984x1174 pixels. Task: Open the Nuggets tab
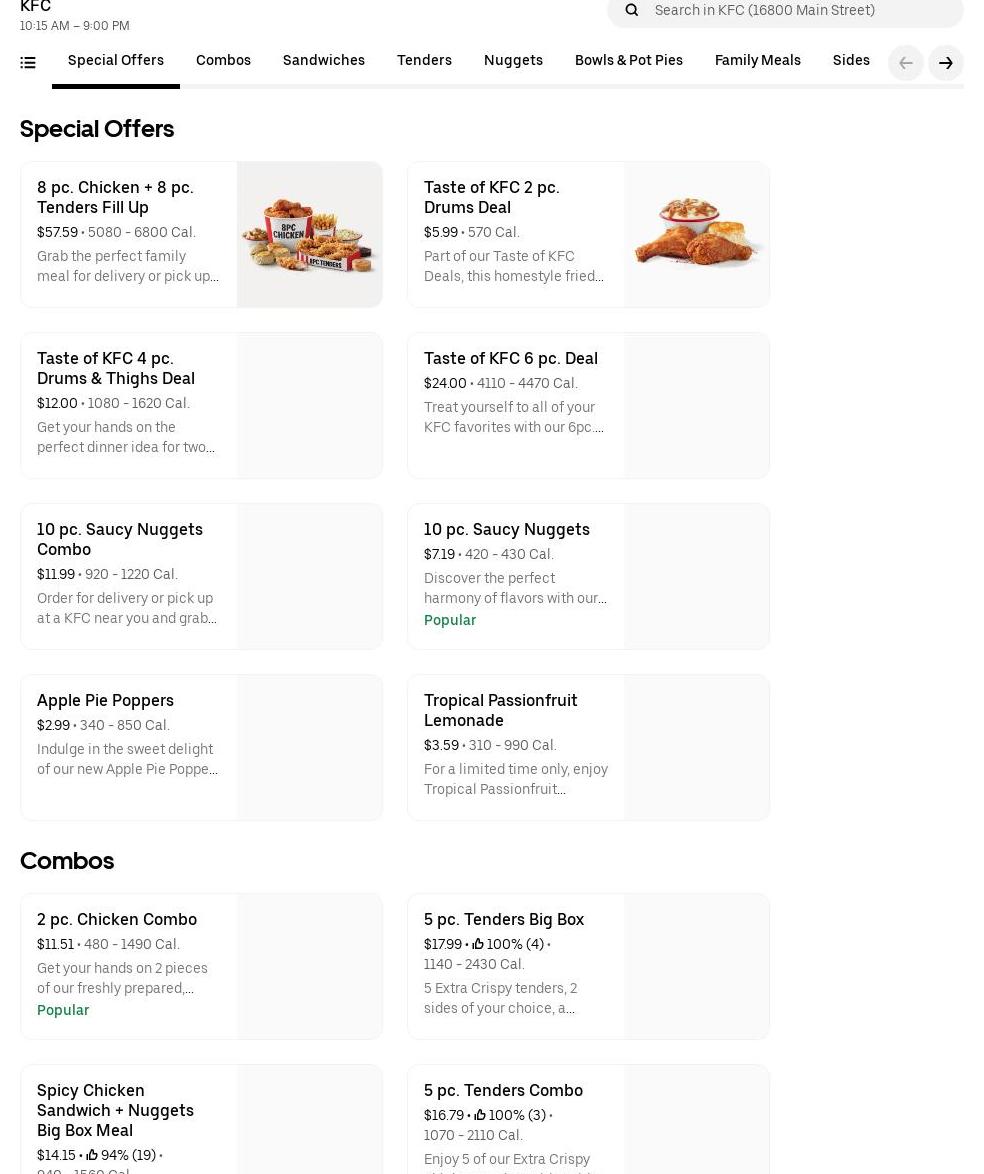(513, 60)
